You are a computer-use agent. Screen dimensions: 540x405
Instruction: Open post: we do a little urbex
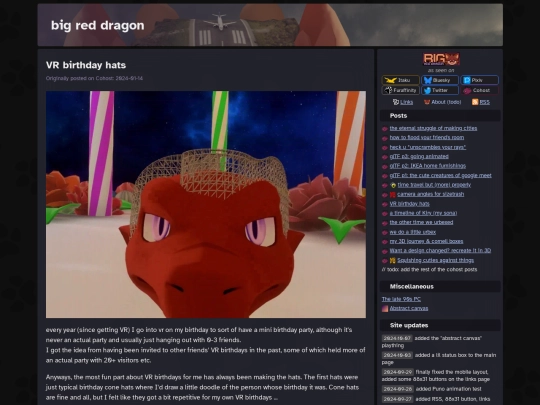point(413,232)
